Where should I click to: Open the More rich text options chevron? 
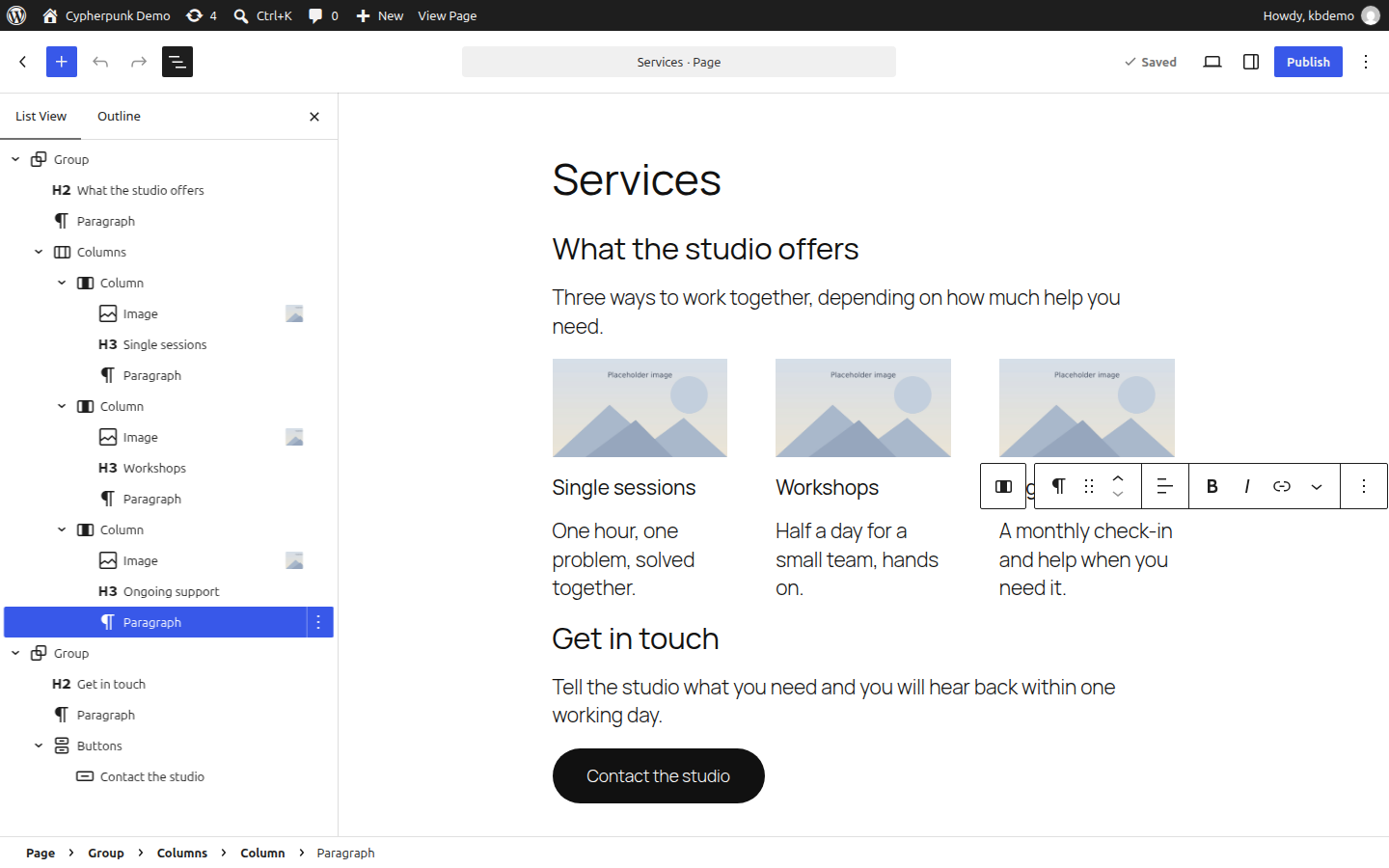point(1317,486)
